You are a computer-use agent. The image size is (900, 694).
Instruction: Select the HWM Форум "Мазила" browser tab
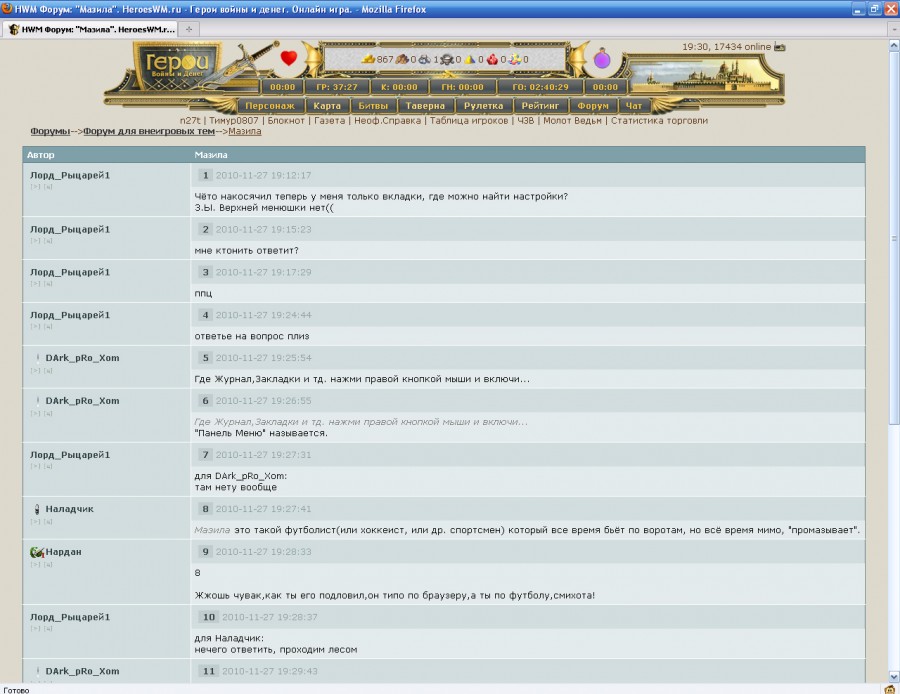[91, 29]
